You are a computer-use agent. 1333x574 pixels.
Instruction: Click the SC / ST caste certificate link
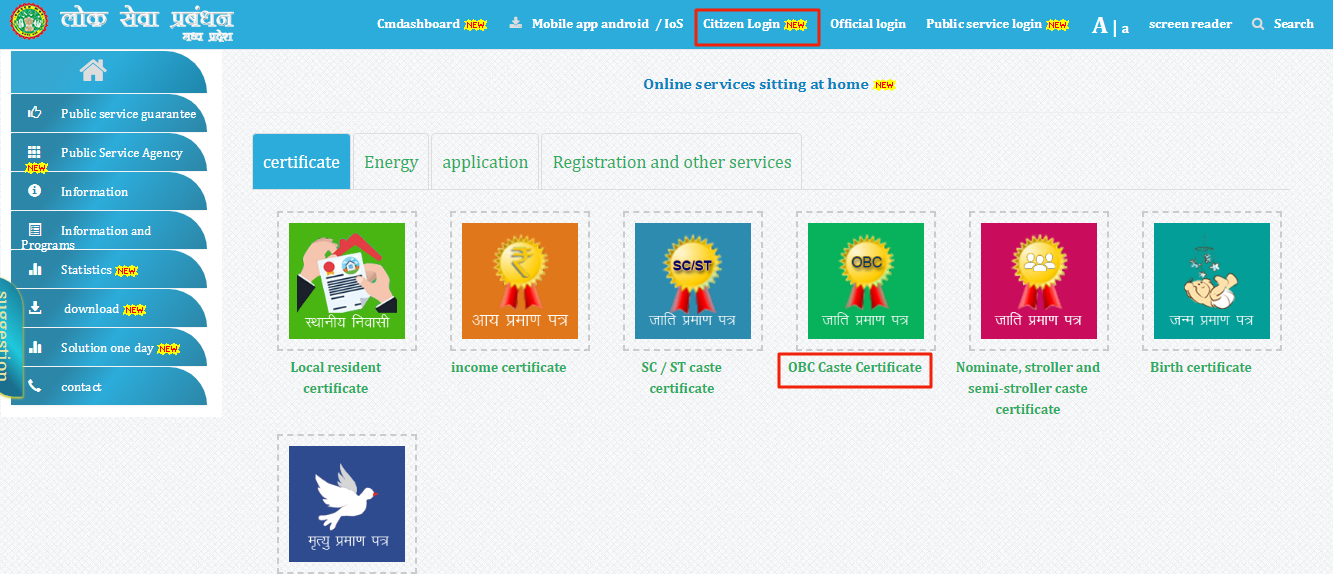(x=682, y=378)
